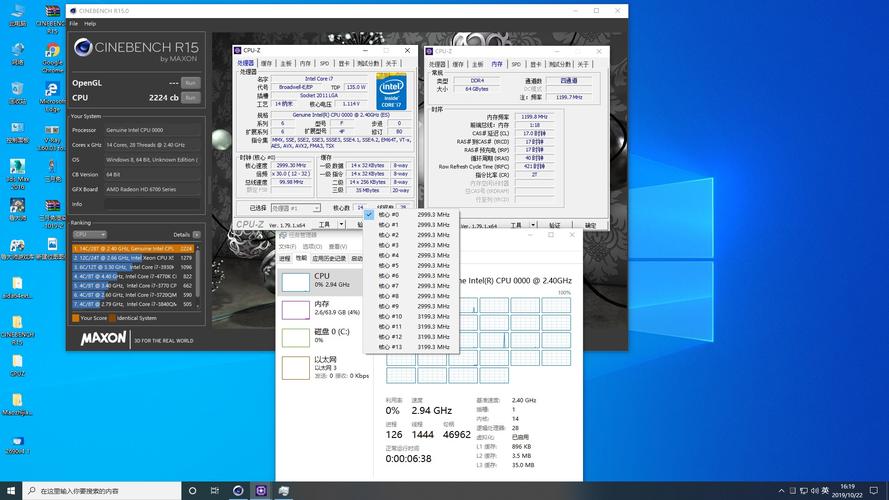Show hidden tray icons chevron

[781, 490]
